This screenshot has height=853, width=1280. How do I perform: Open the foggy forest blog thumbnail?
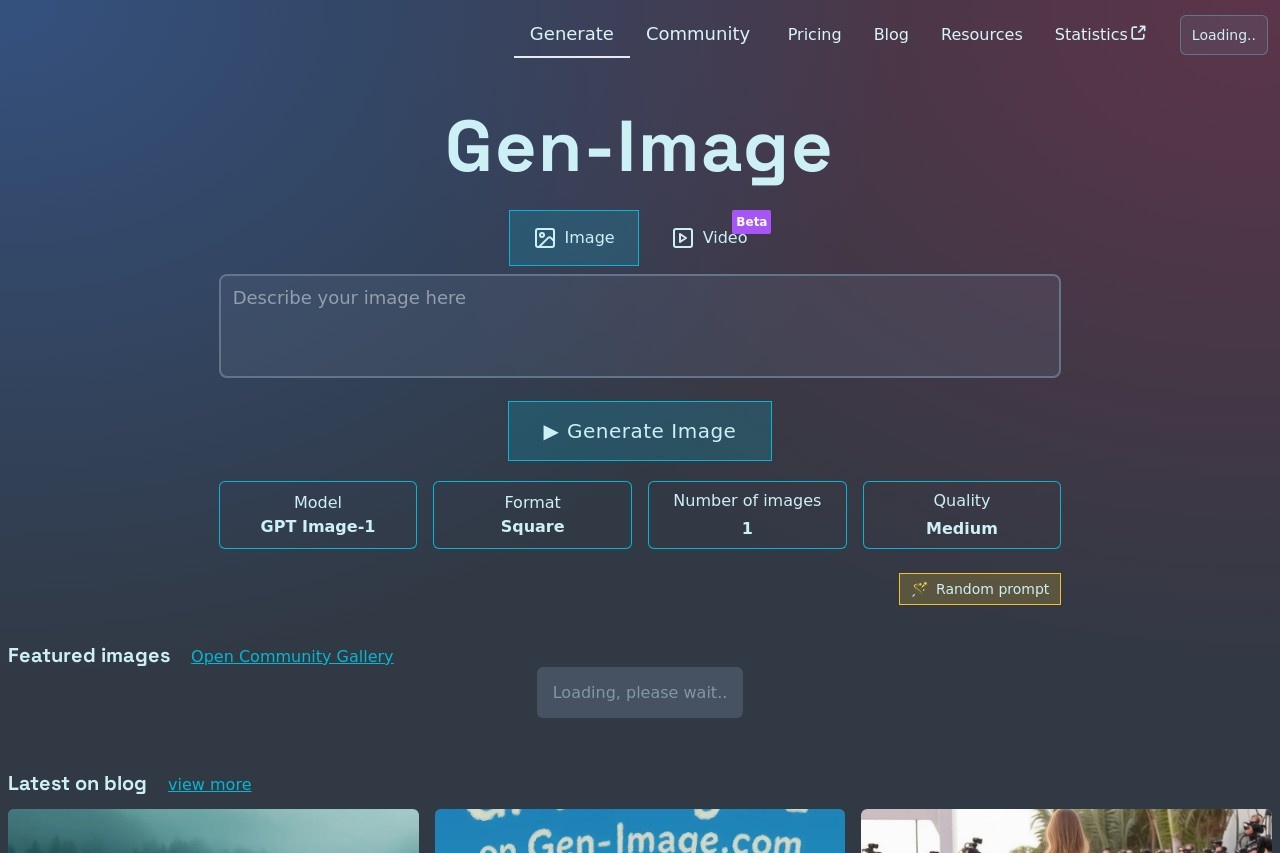coord(213,831)
